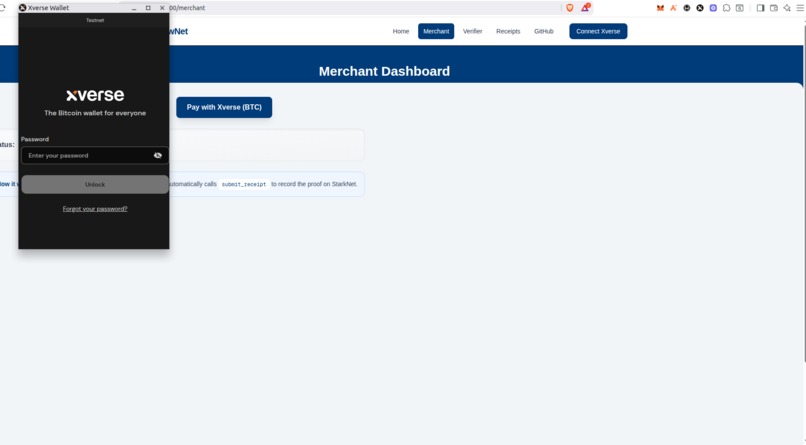Open dark circular extension icon beside Xverse
This screenshot has height=445, width=806.
[x=686, y=8]
